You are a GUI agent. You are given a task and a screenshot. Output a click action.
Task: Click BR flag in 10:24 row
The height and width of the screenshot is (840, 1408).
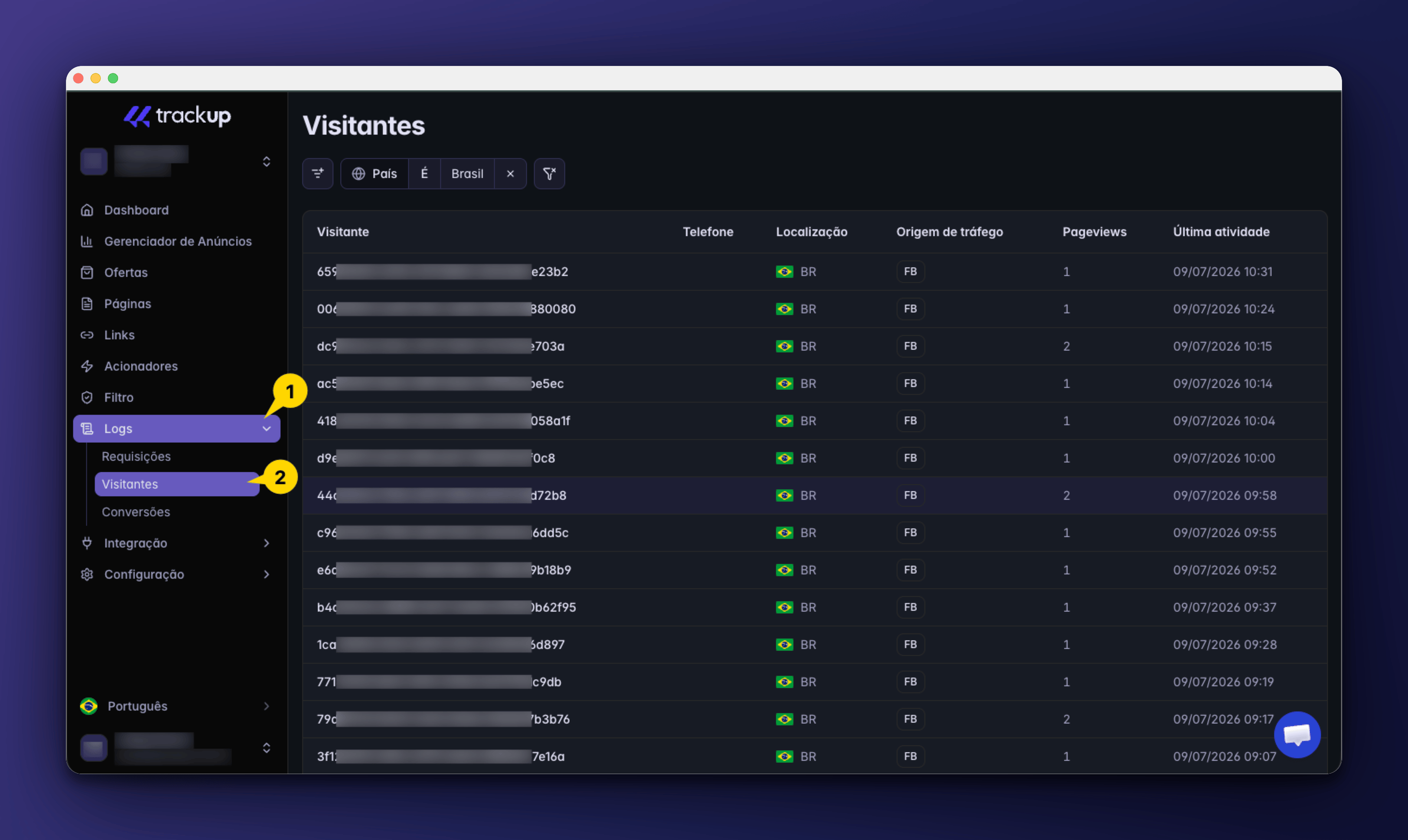(784, 308)
